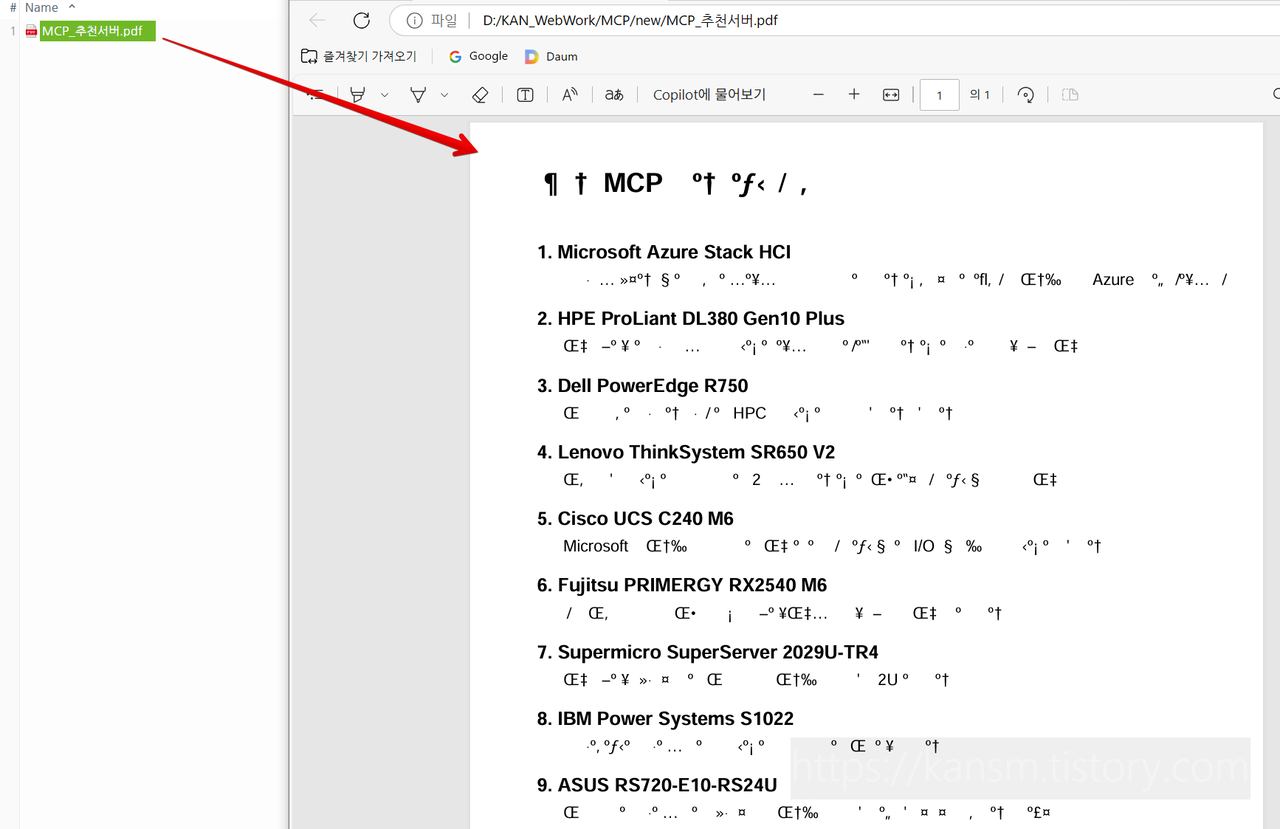Go back using the browser back arrow

click(317, 20)
